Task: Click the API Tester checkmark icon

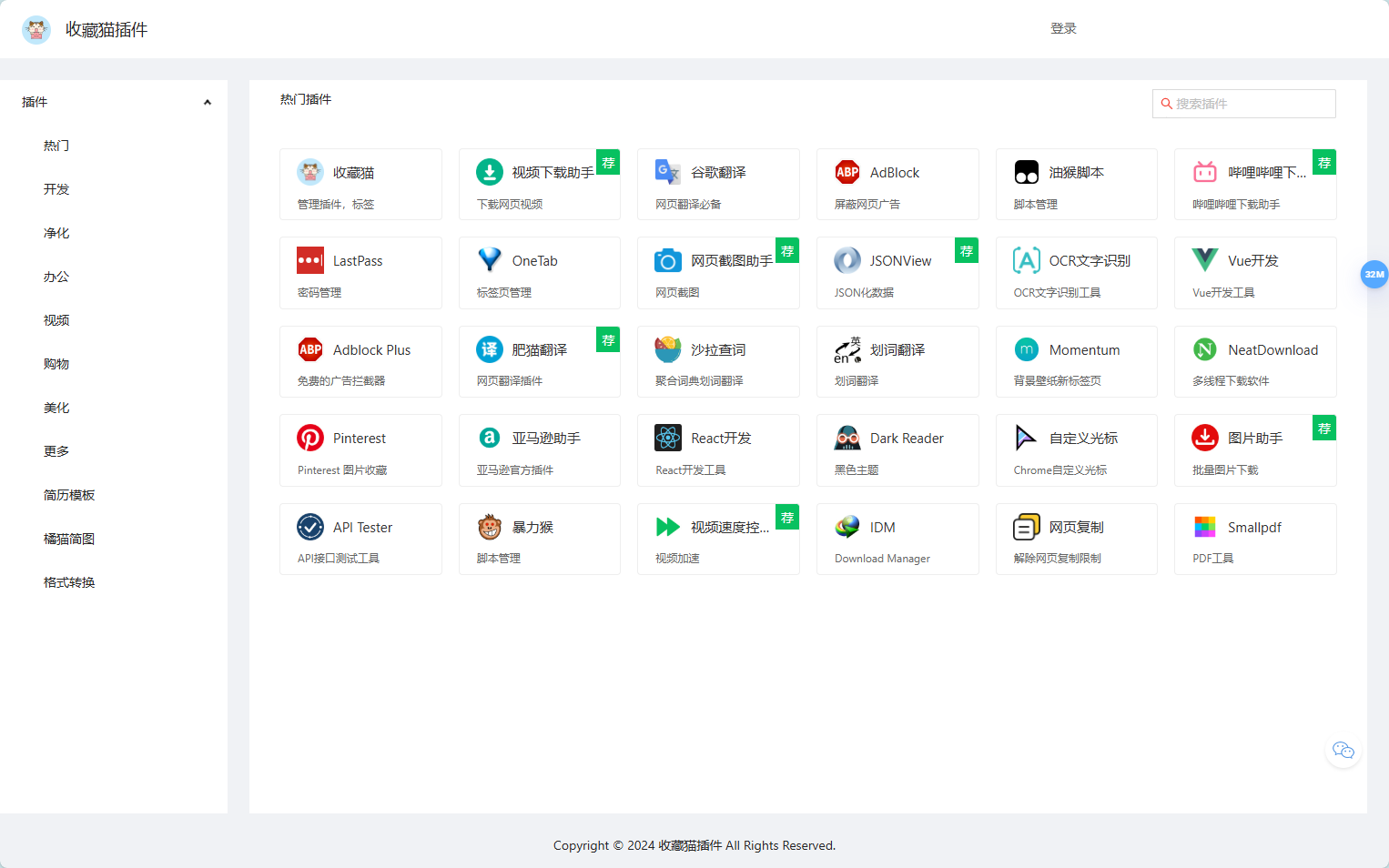Action: click(x=310, y=527)
